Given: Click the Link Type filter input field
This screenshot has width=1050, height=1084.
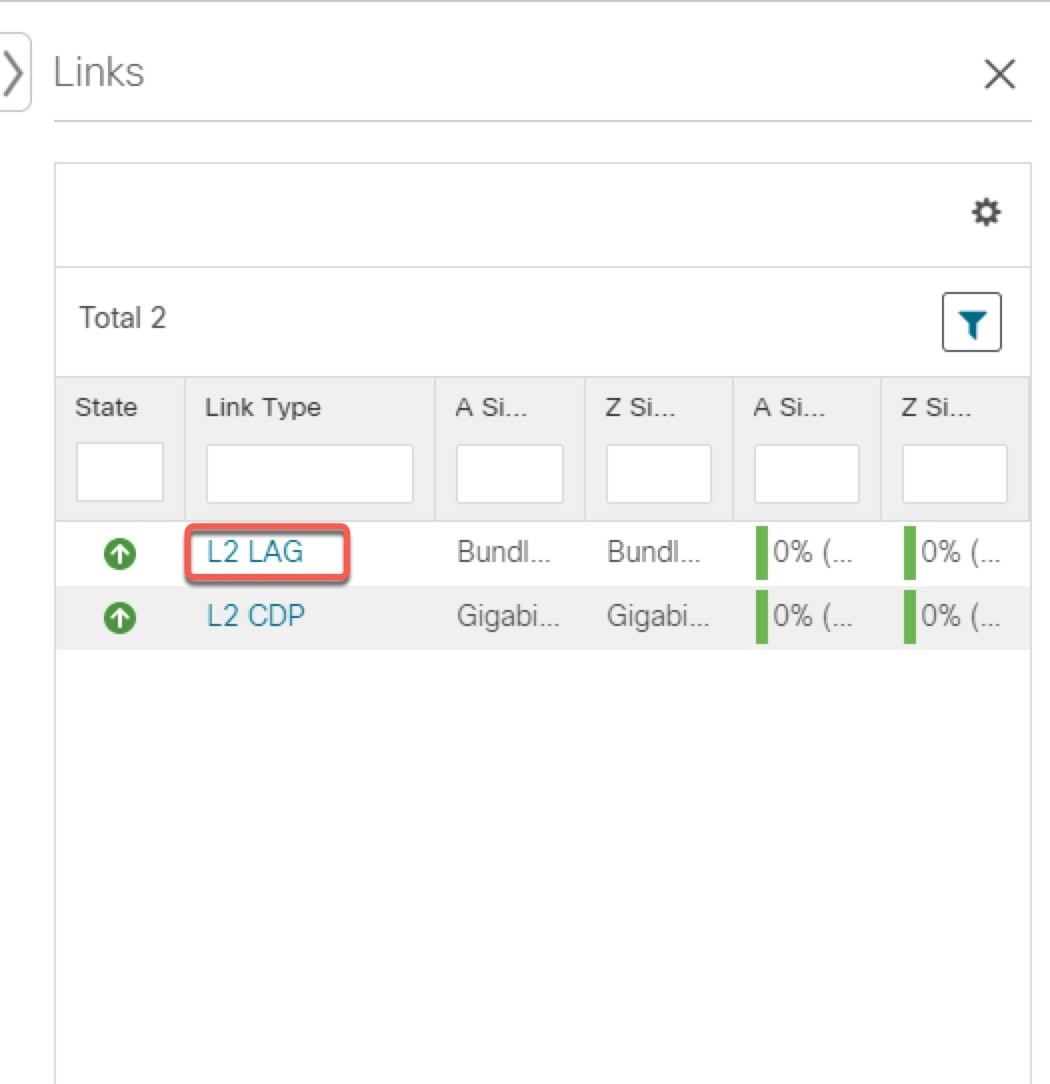Looking at the screenshot, I should [309, 473].
